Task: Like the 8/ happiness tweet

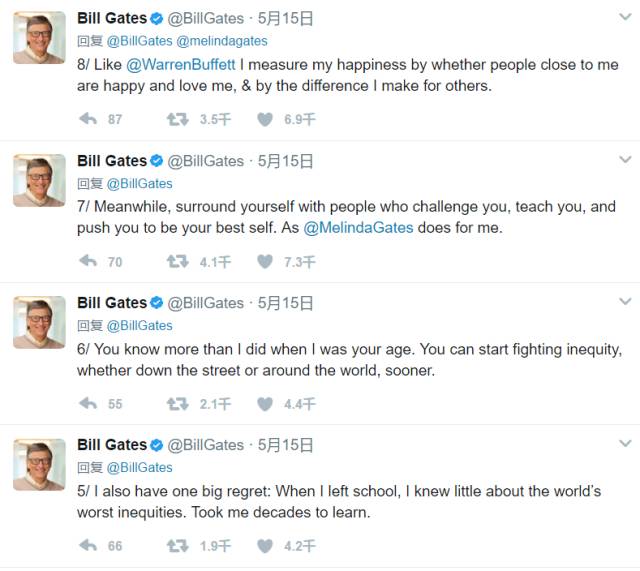Action: 265,119
